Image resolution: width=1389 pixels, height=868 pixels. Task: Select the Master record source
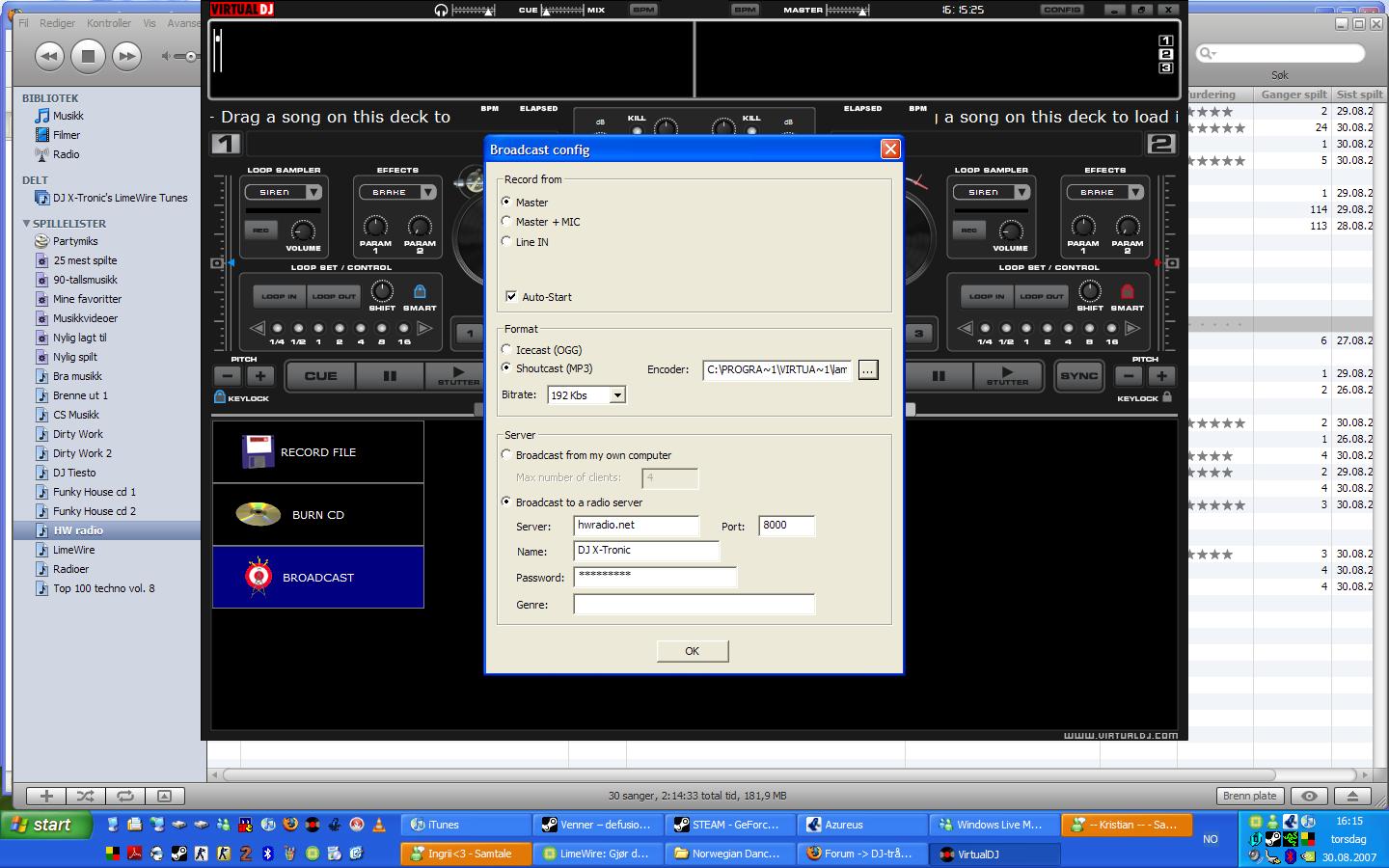507,202
